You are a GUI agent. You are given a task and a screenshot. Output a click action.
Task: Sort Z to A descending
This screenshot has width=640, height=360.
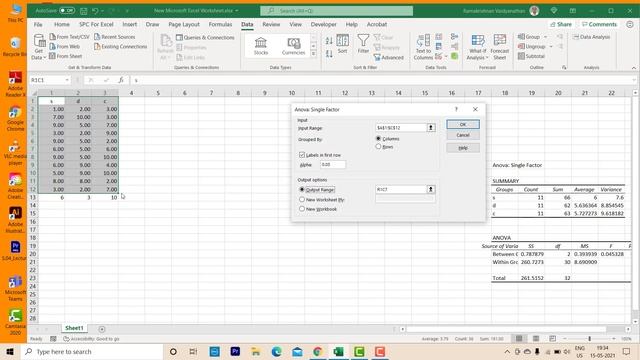[329, 53]
